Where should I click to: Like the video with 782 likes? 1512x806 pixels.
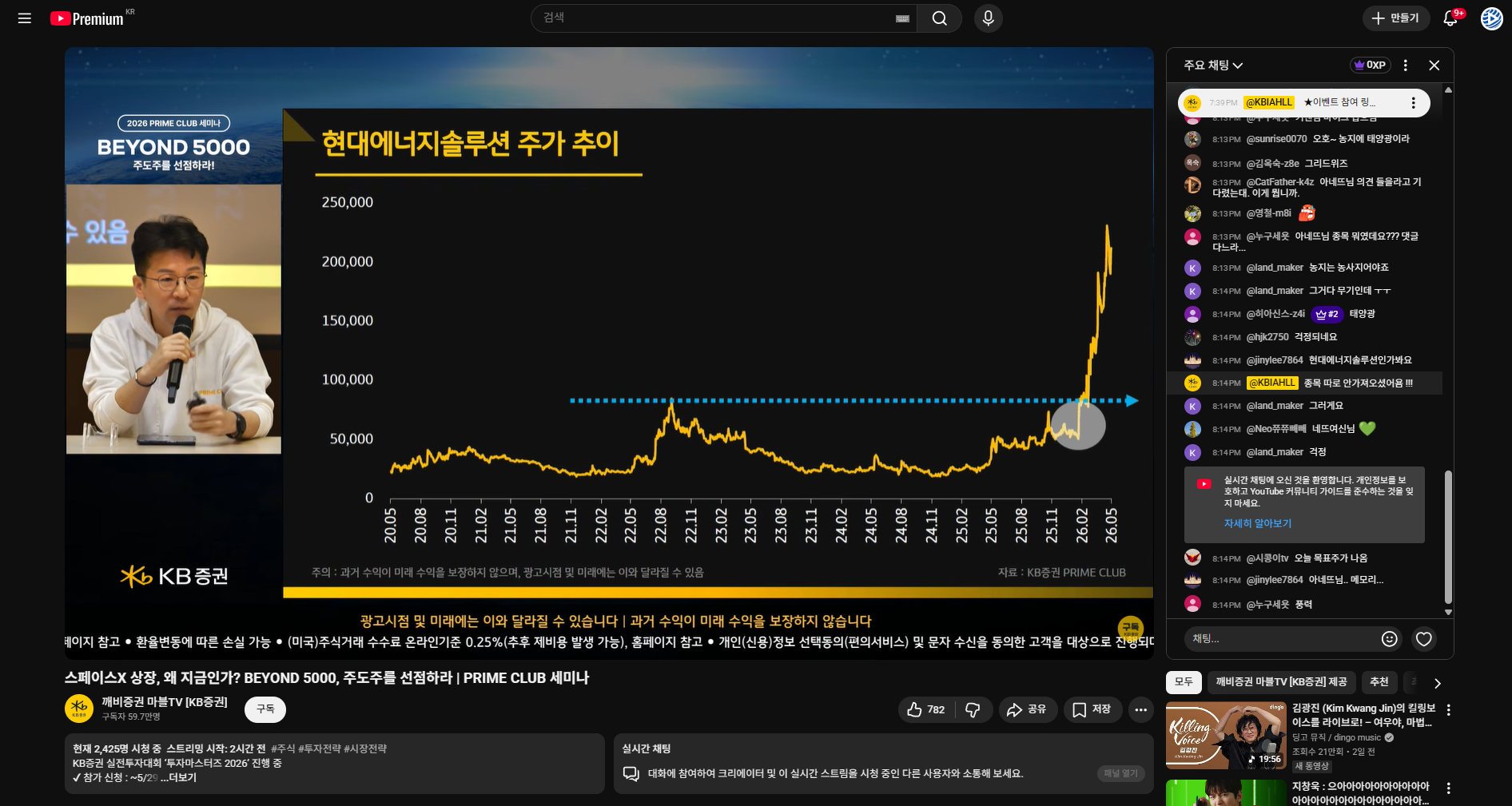pyautogui.click(x=925, y=709)
